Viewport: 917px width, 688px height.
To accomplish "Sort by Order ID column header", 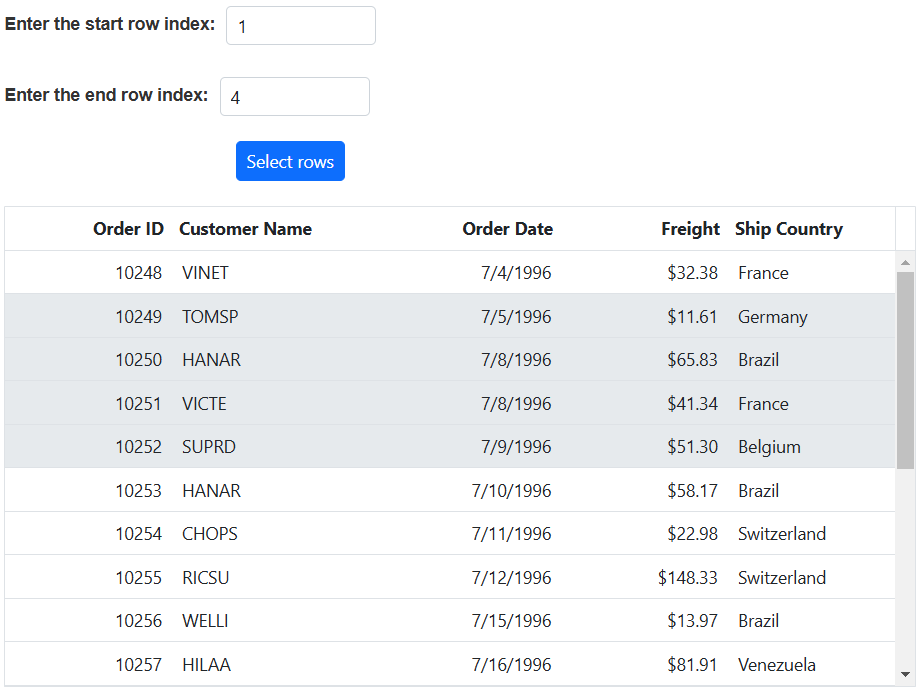I will coord(128,229).
